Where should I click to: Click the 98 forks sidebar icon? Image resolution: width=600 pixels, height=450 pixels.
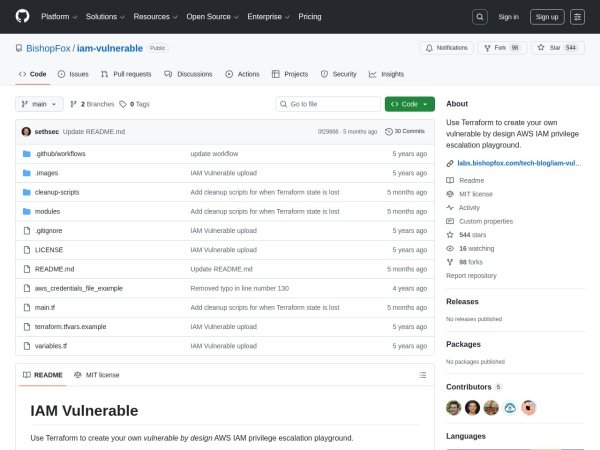point(450,262)
